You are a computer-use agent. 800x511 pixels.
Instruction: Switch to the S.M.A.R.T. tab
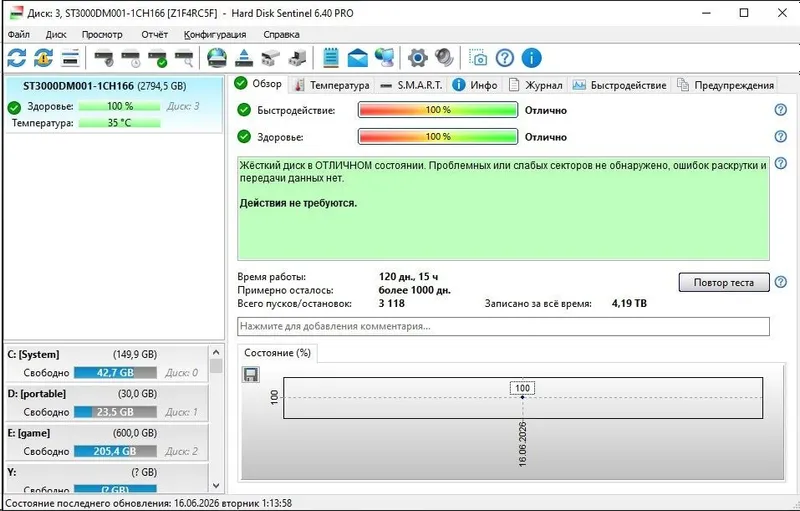[412, 85]
